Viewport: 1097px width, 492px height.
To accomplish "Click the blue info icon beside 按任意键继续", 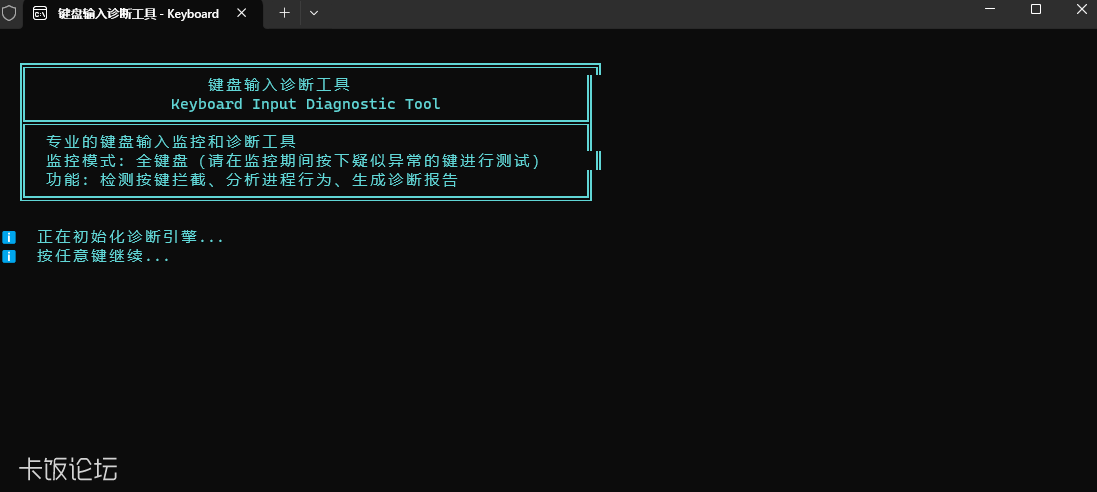I will [8, 256].
